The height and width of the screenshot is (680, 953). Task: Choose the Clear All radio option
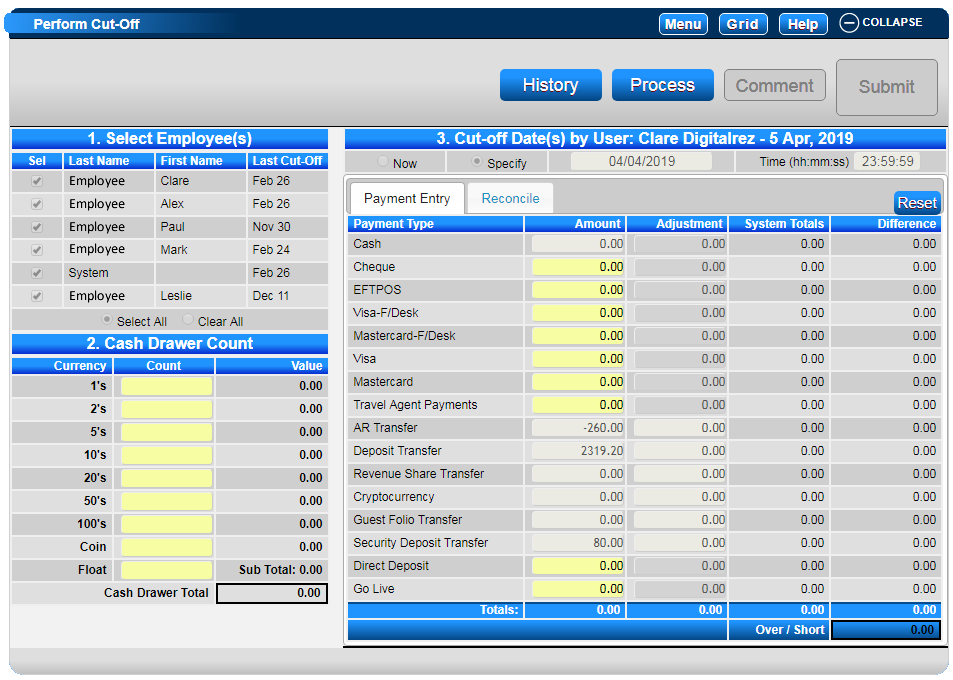188,320
